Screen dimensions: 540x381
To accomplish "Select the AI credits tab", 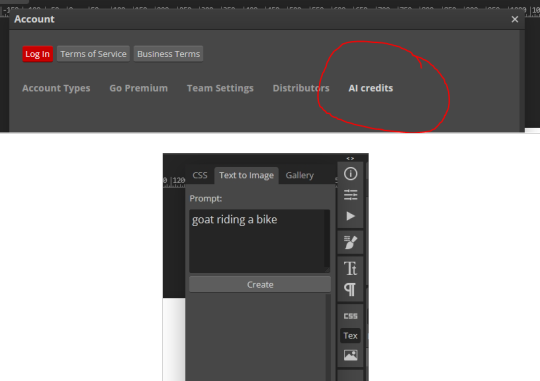I will pos(371,88).
